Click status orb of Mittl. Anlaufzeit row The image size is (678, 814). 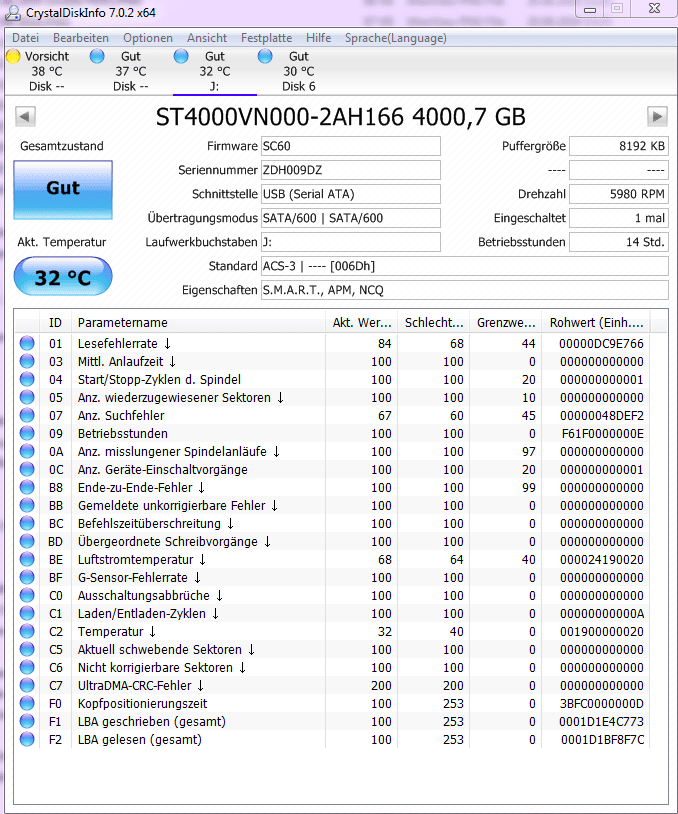(27, 361)
